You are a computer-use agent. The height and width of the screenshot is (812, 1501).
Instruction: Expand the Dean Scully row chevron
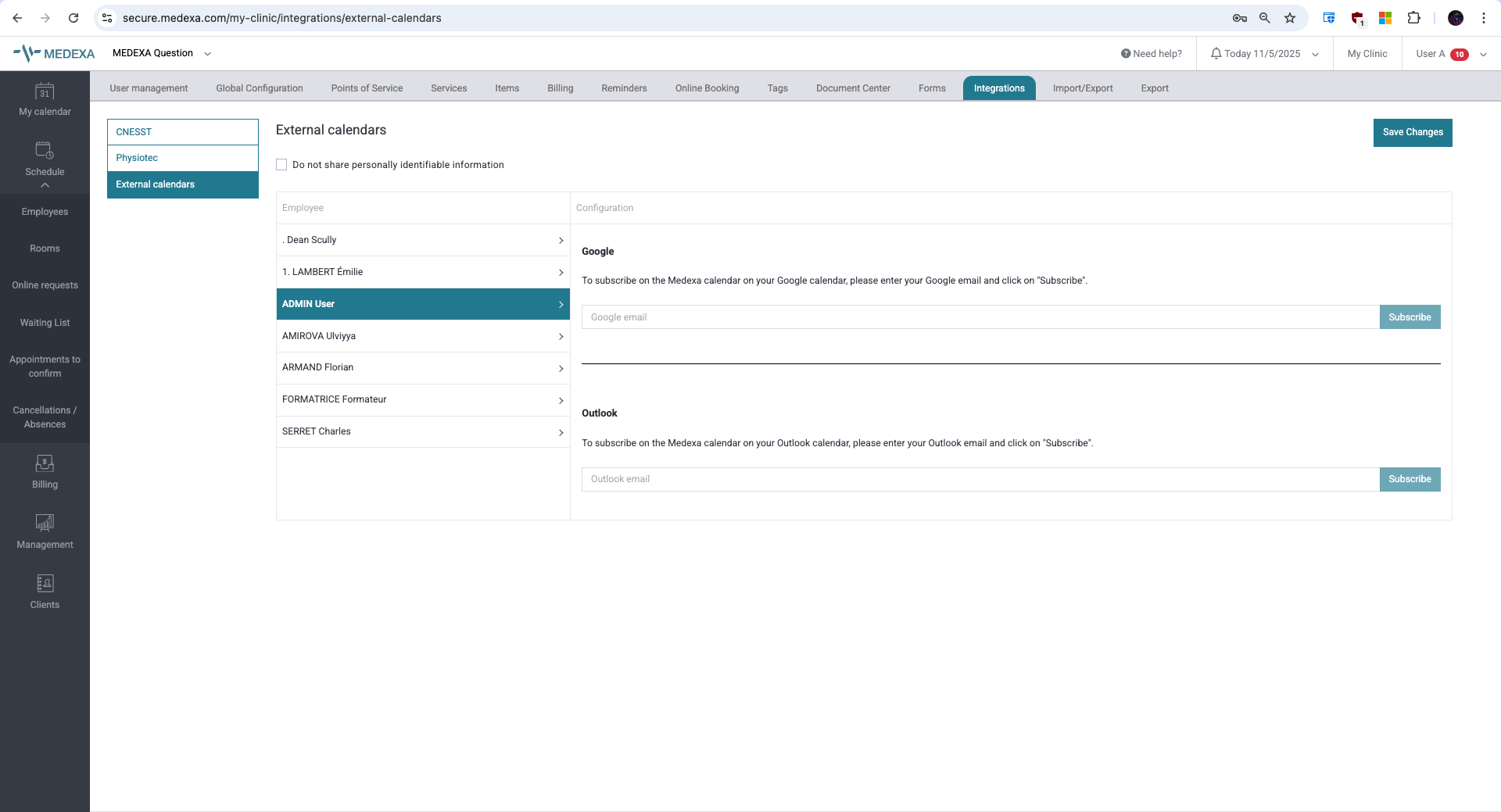click(x=561, y=241)
